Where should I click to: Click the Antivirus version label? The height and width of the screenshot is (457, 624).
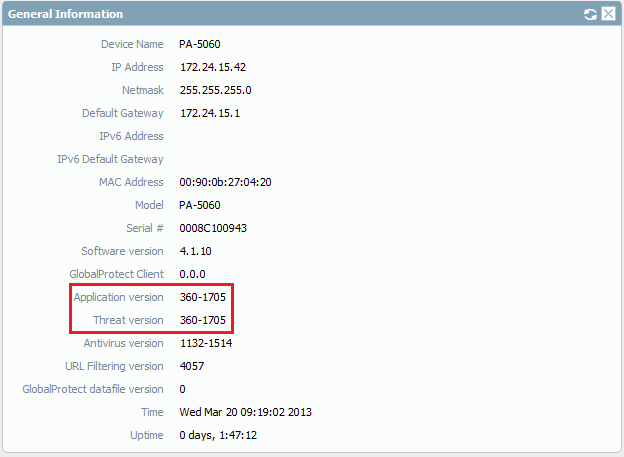tap(123, 344)
